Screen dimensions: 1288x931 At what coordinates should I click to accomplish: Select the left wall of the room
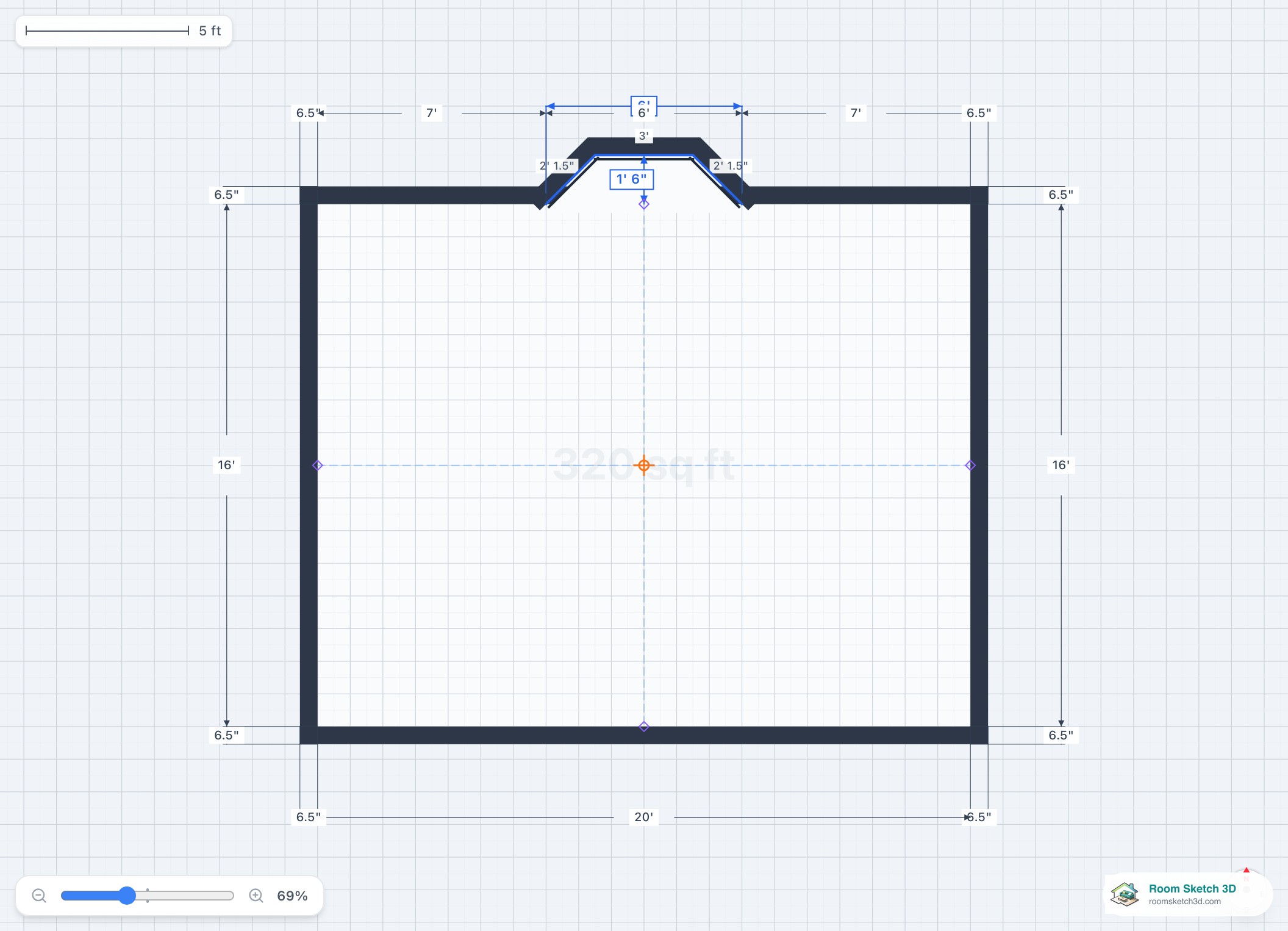tap(309, 465)
